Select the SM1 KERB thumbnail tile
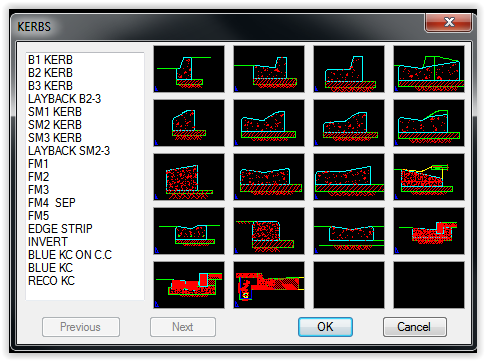 (189, 123)
